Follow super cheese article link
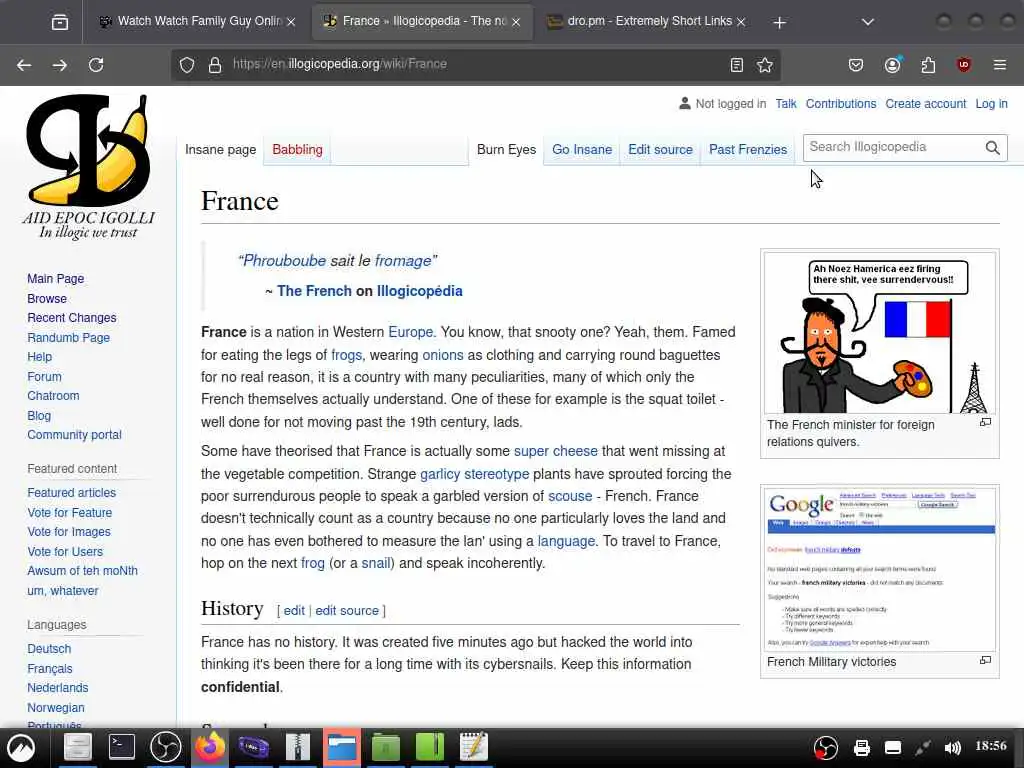Image resolution: width=1024 pixels, height=768 pixels. point(556,451)
